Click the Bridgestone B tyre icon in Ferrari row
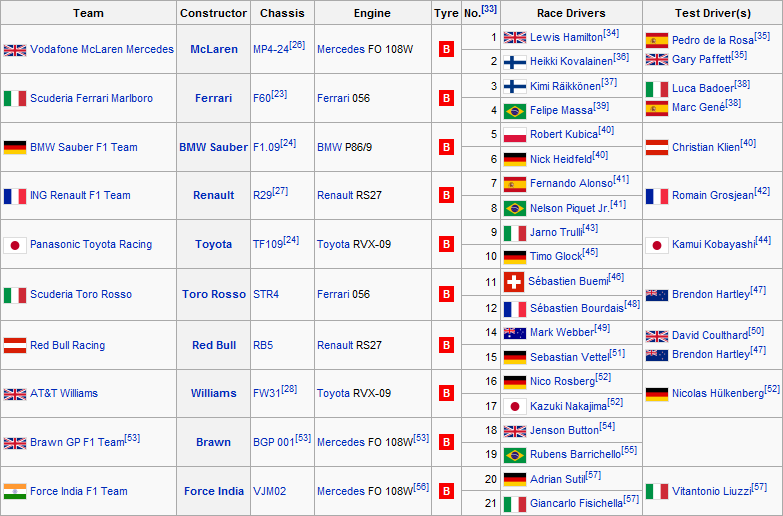Viewport: 783px width, 516px height. coord(446,98)
